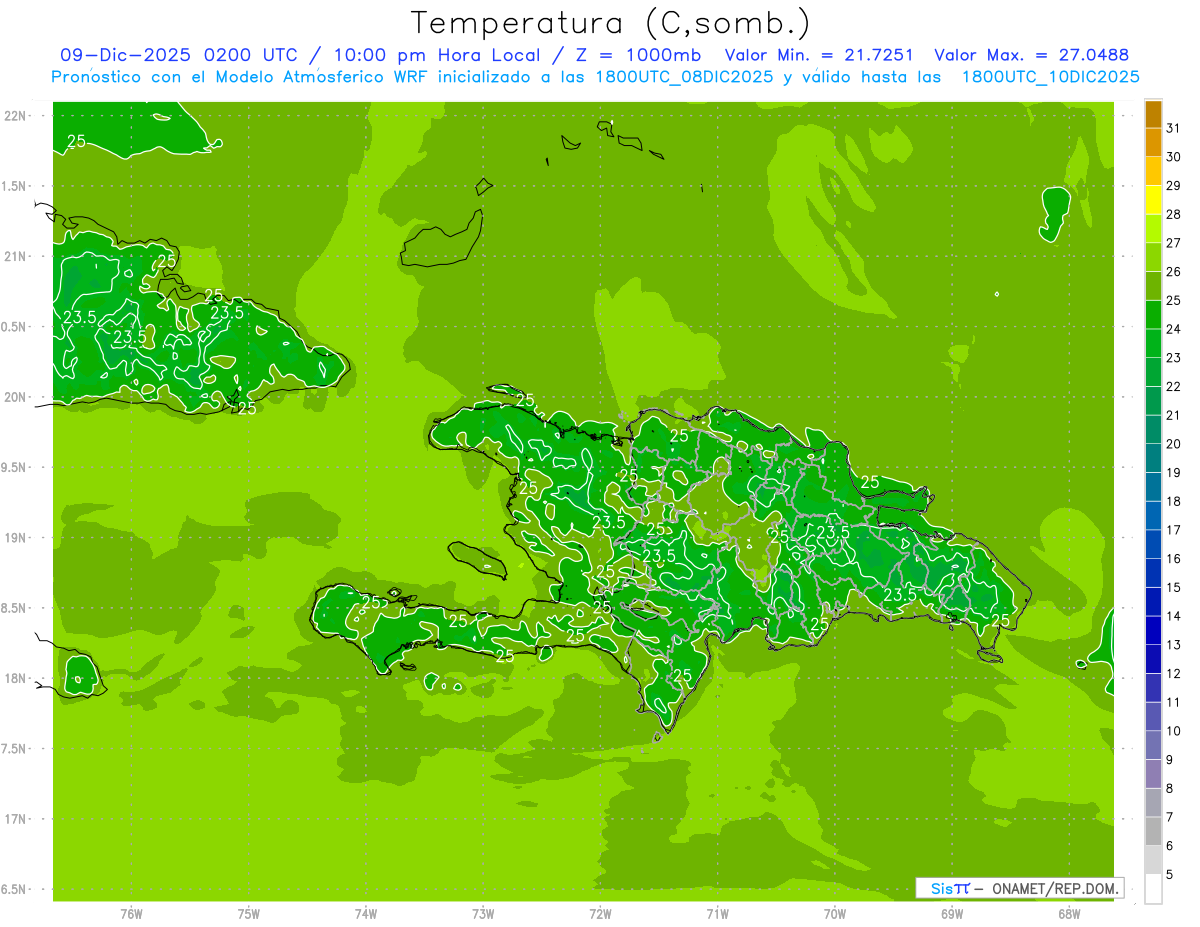Click the 28 label on the color scale
The image size is (1200, 927).
pos(1174,215)
